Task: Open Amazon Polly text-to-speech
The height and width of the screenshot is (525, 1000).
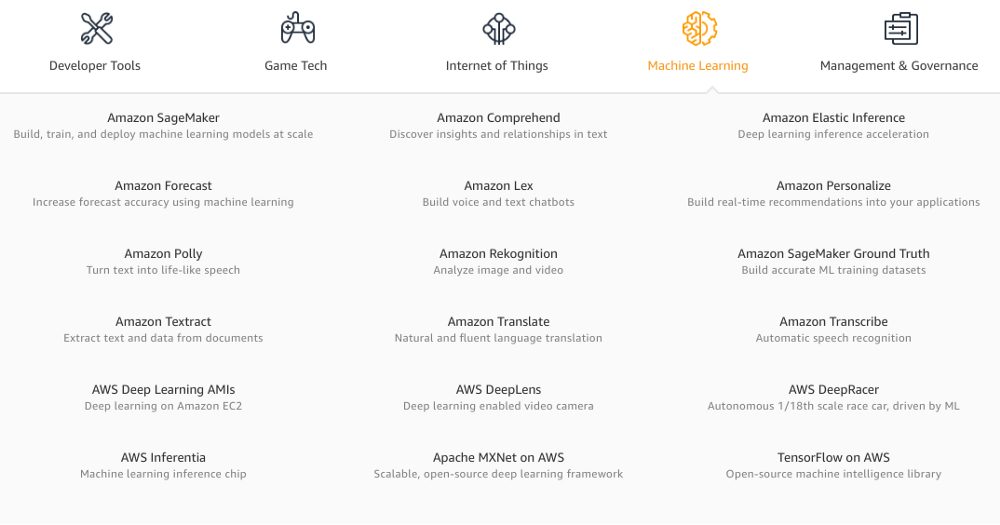Action: [163, 254]
